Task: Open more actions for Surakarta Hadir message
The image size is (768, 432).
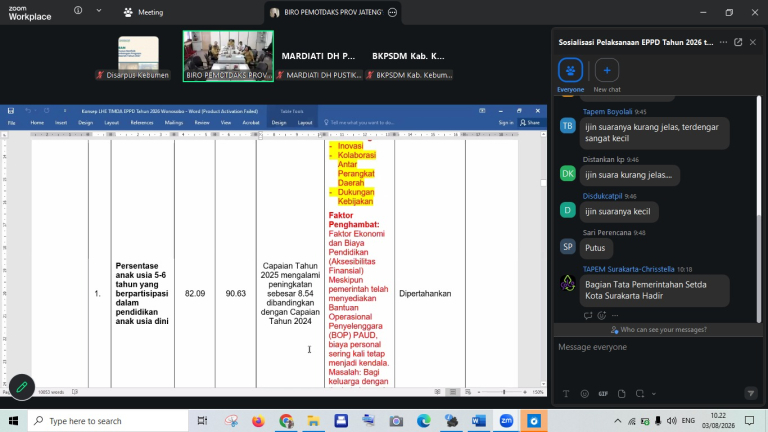Action: click(x=615, y=315)
